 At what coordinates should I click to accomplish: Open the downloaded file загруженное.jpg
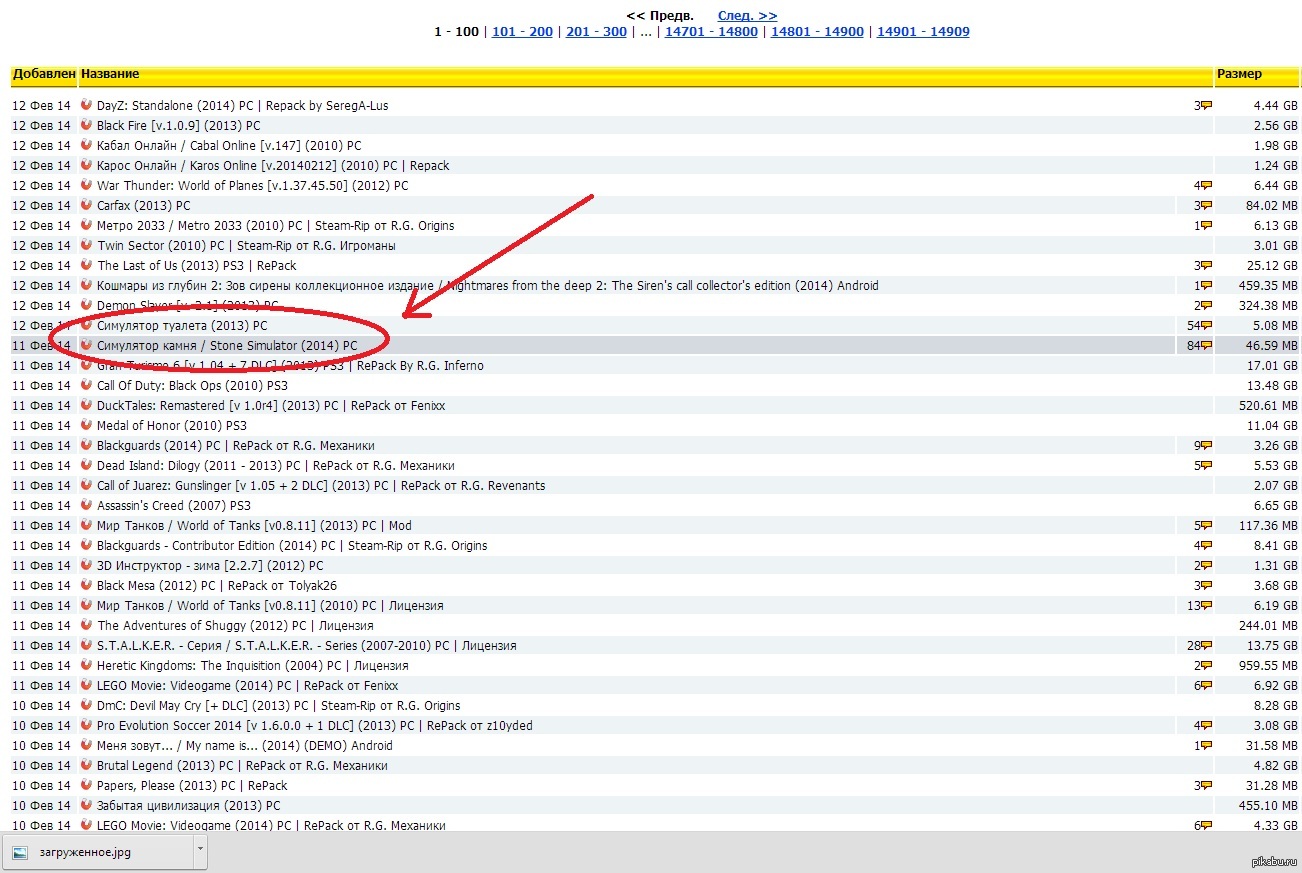coord(98,852)
